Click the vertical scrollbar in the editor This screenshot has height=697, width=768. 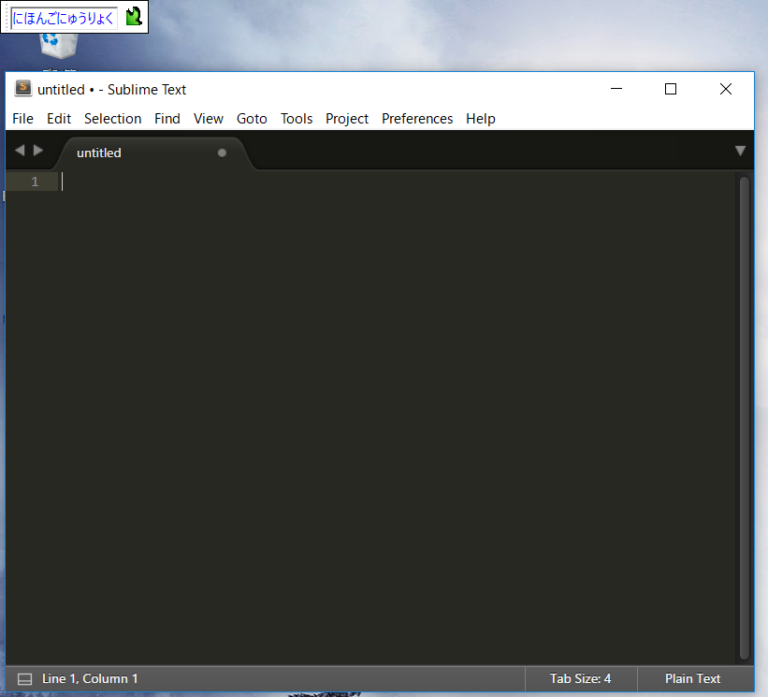(744, 418)
